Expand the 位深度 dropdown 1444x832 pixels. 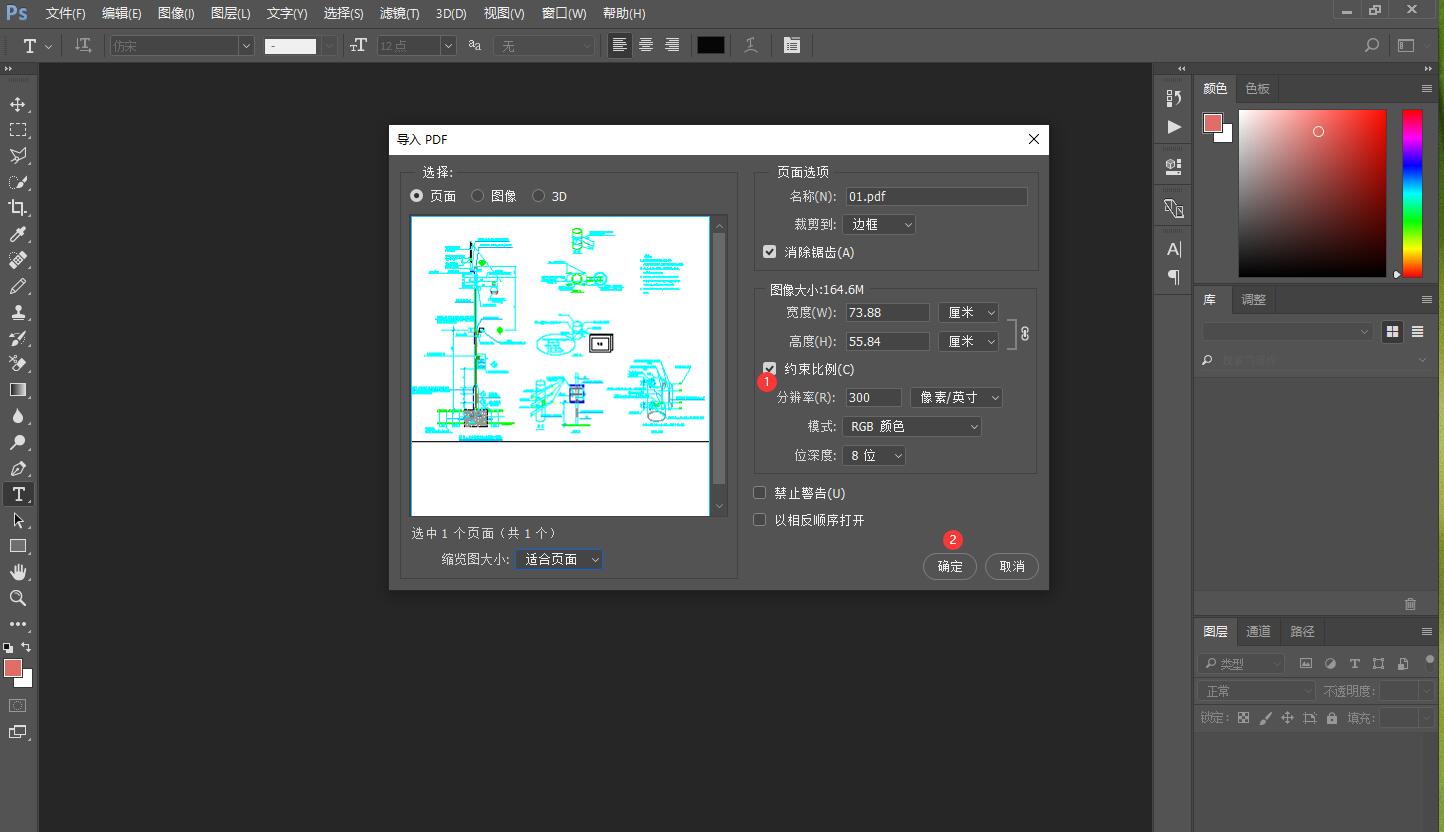click(x=875, y=455)
